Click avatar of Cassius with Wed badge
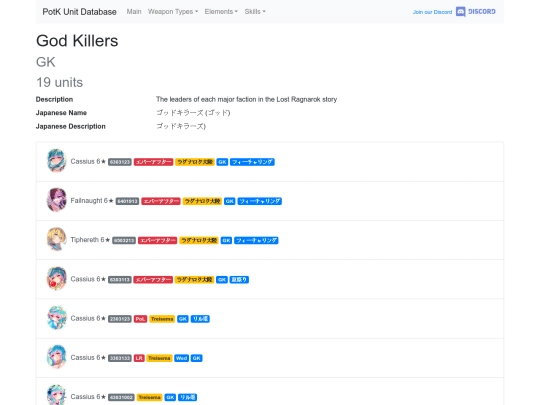Screen dimensions: 540x405 (56, 357)
